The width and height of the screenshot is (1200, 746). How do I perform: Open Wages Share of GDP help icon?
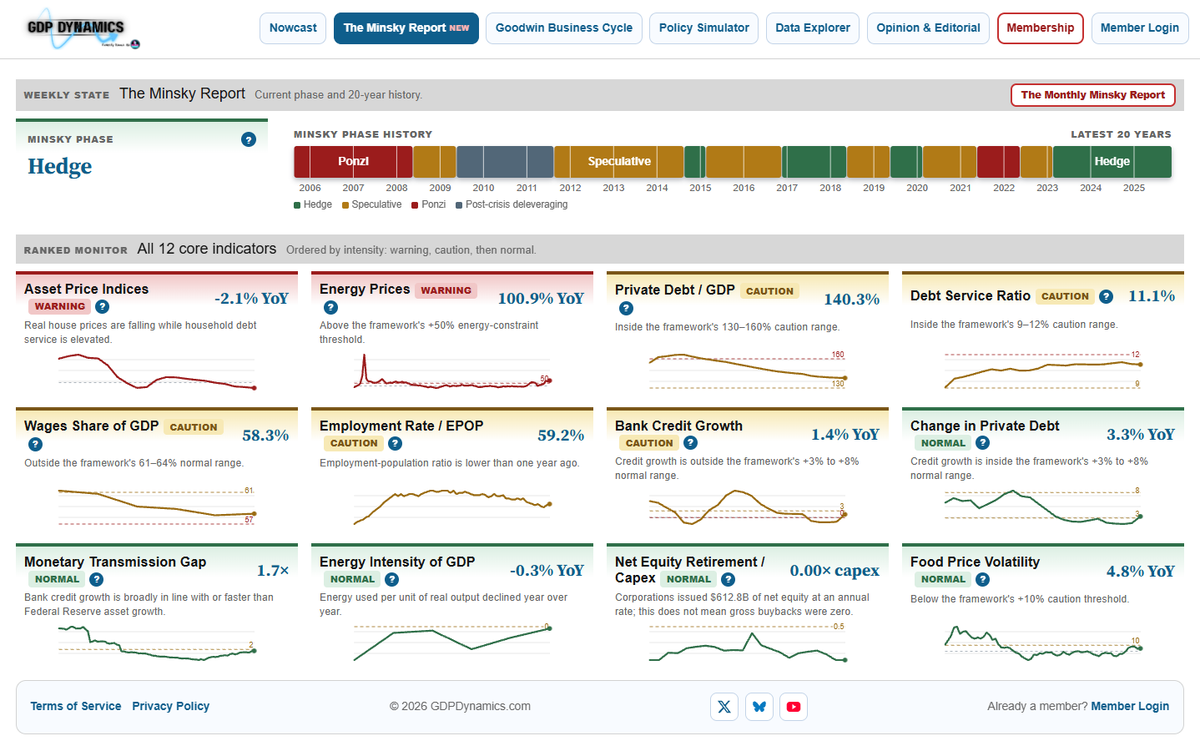35,444
